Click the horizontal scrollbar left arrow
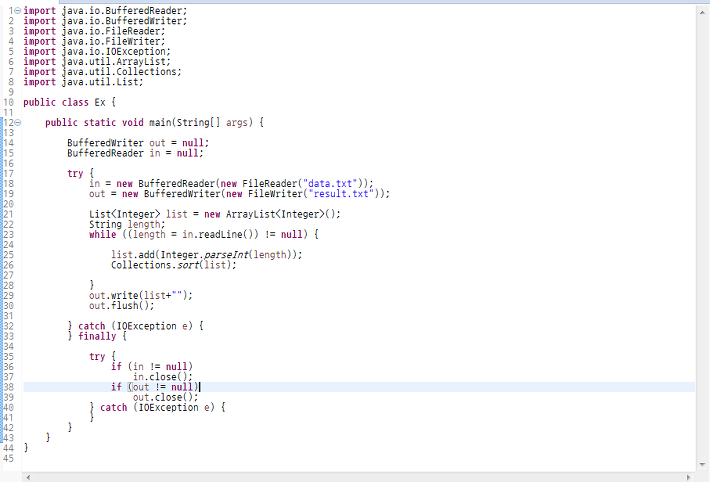This screenshot has height=482, width=710. (28, 477)
